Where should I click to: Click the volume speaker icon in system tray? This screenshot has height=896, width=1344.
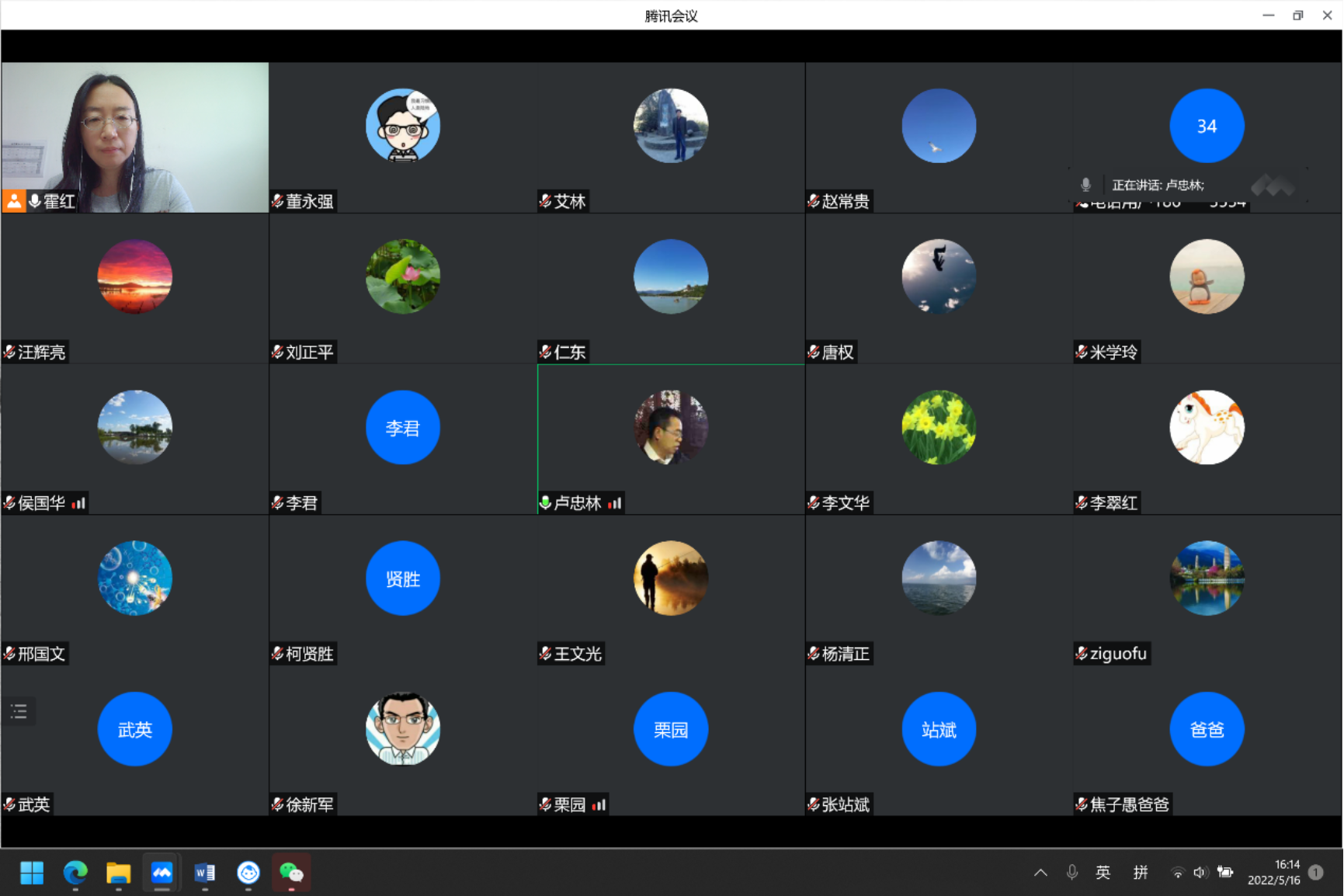[1200, 873]
